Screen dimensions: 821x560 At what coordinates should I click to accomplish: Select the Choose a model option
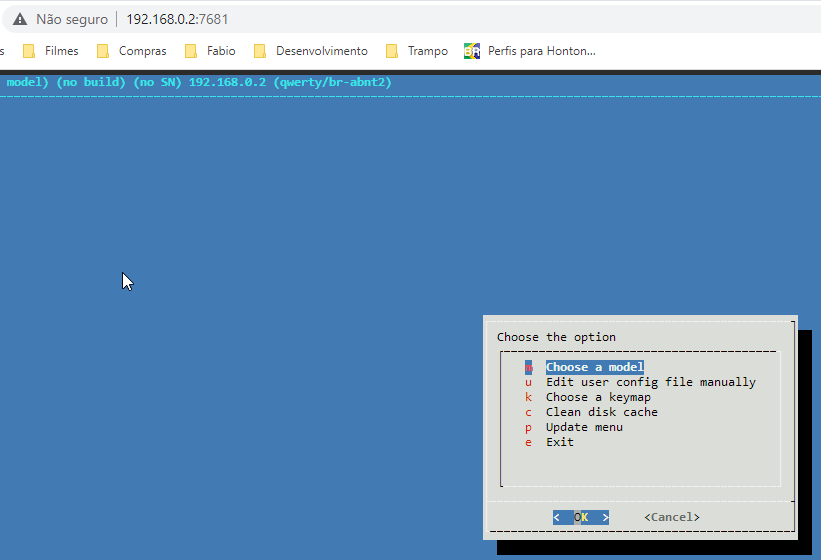click(x=594, y=367)
